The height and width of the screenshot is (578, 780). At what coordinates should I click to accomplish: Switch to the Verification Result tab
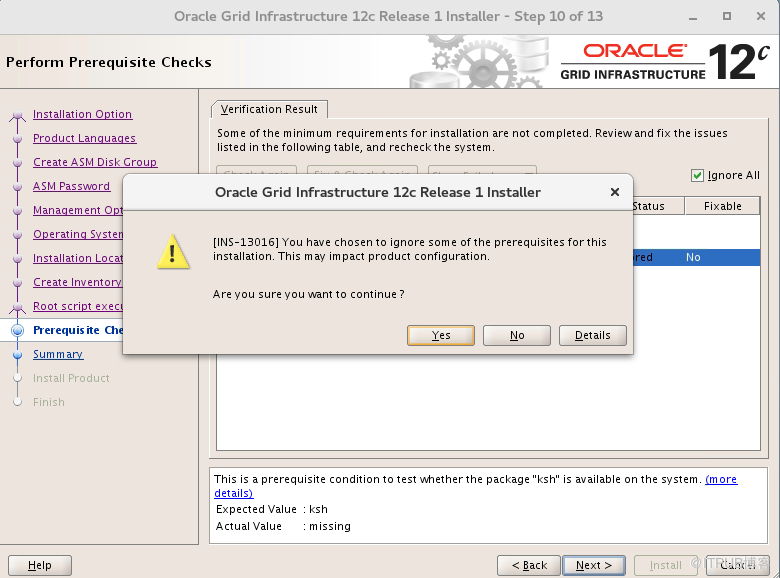coord(269,109)
